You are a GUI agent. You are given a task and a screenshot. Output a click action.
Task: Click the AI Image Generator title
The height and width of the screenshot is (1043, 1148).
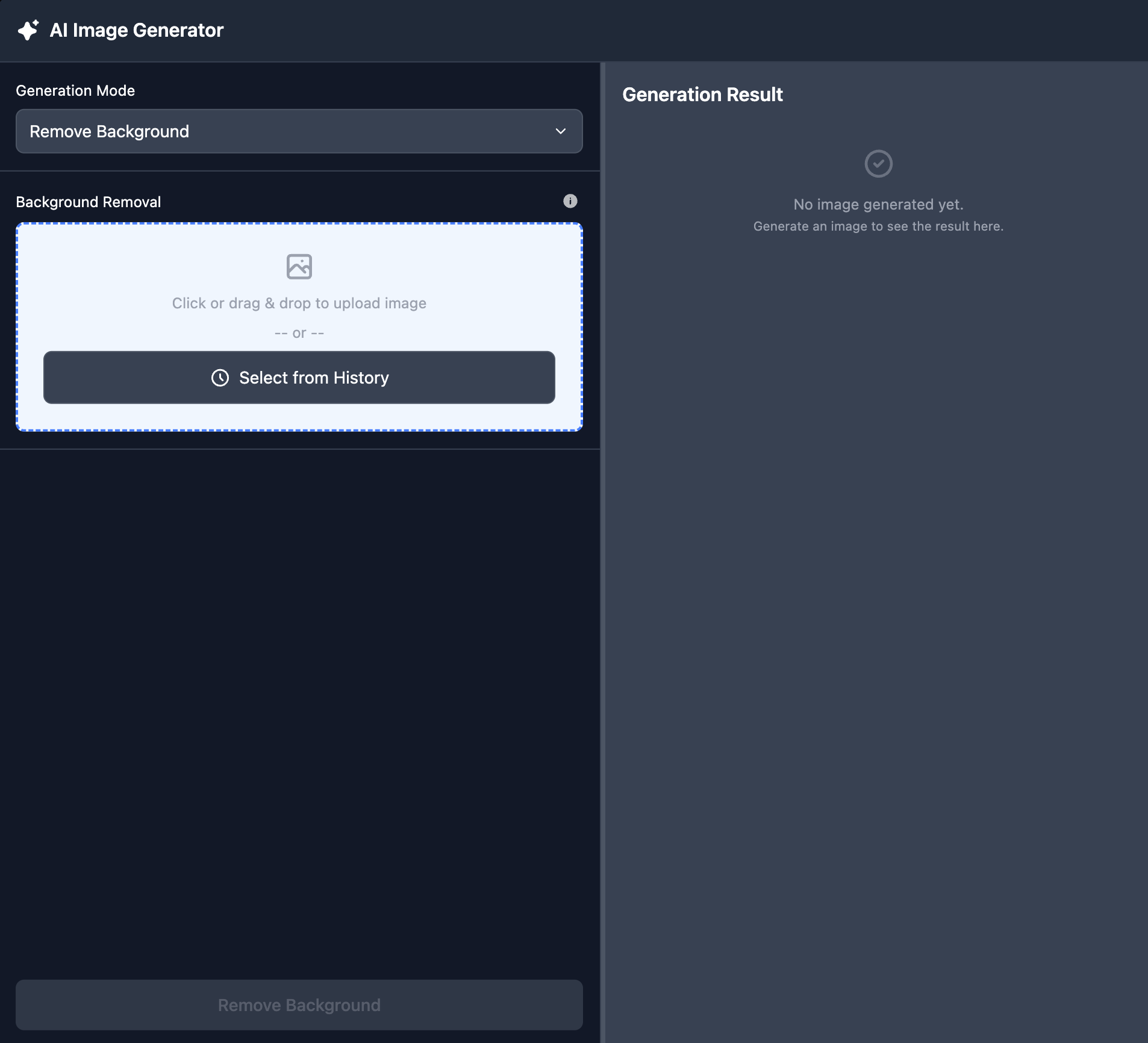pyautogui.click(x=136, y=30)
